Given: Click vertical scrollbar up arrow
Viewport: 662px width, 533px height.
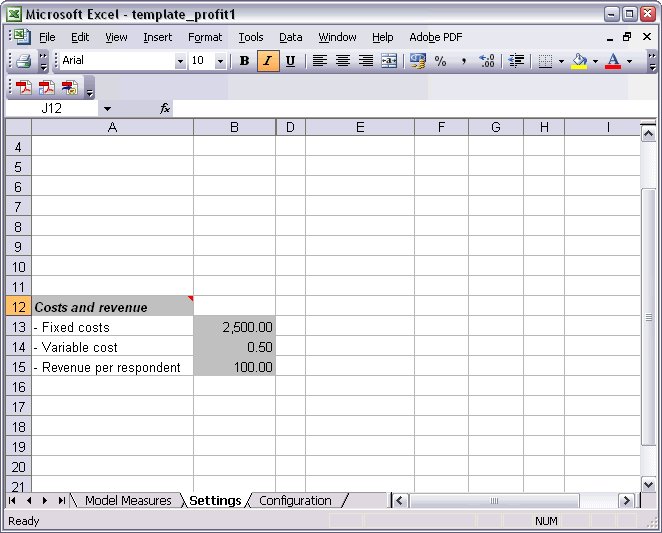Looking at the screenshot, I should click(648, 134).
